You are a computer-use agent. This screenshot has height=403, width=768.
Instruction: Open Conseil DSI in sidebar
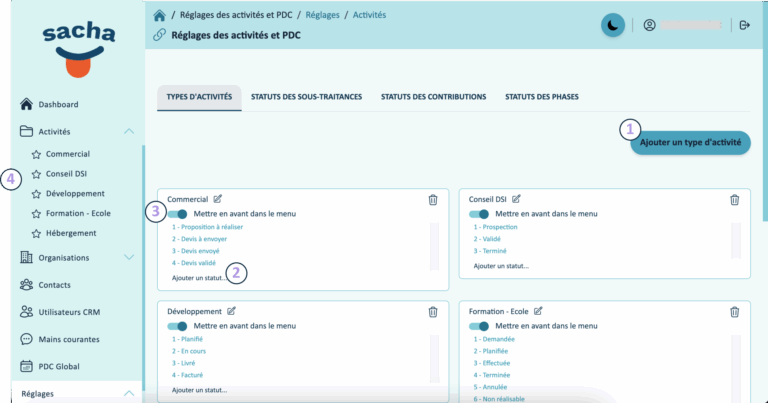(66, 174)
